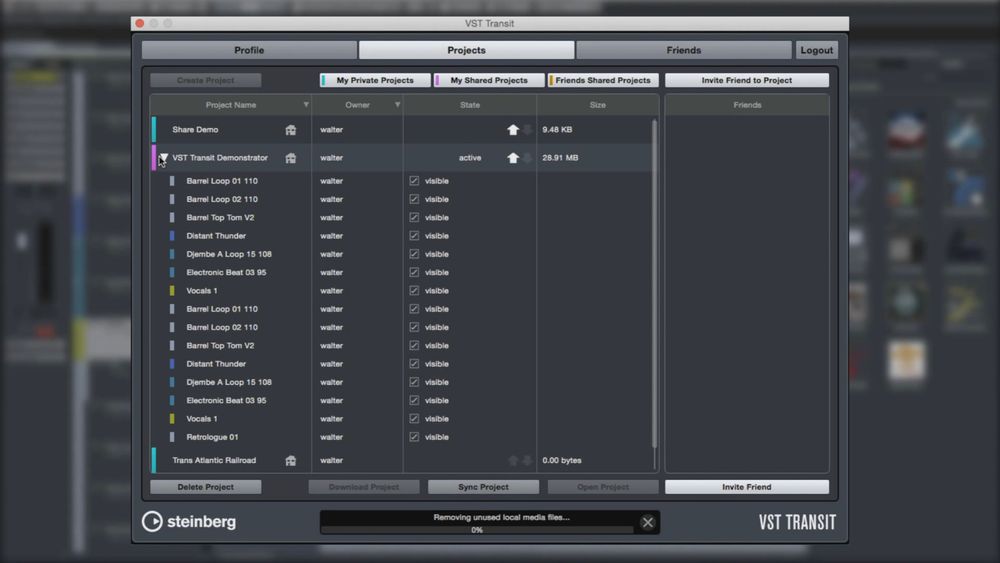Select the second Barrel Top Tom V2 track

pos(220,345)
